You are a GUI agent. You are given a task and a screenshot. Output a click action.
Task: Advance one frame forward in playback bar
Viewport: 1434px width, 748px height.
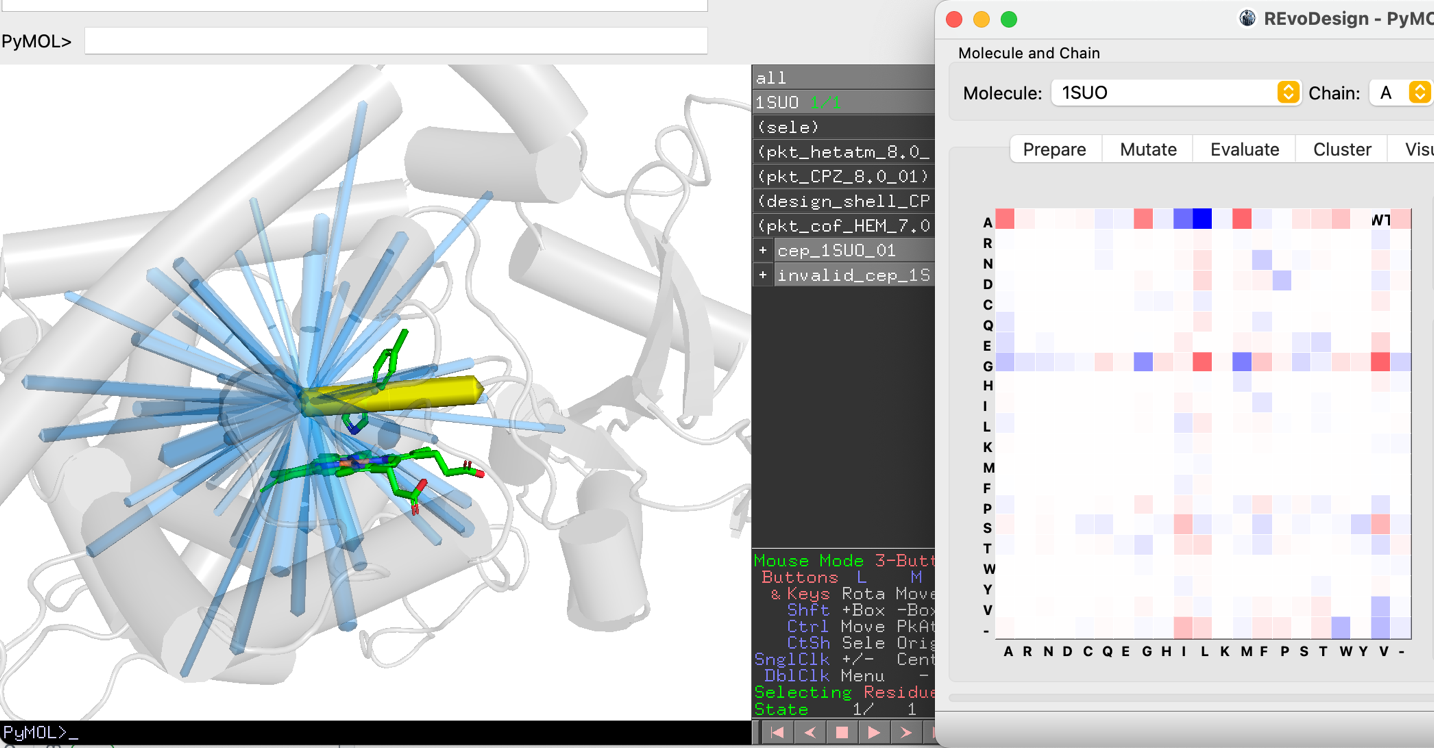(x=906, y=733)
